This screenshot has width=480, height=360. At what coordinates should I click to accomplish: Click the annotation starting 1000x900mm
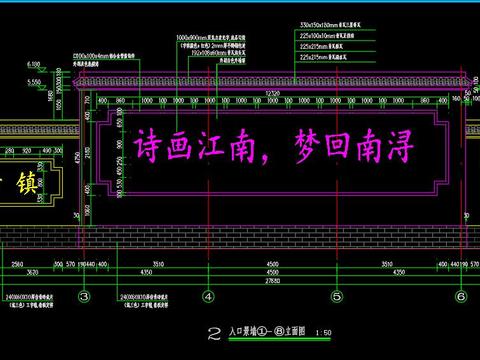tap(211, 38)
